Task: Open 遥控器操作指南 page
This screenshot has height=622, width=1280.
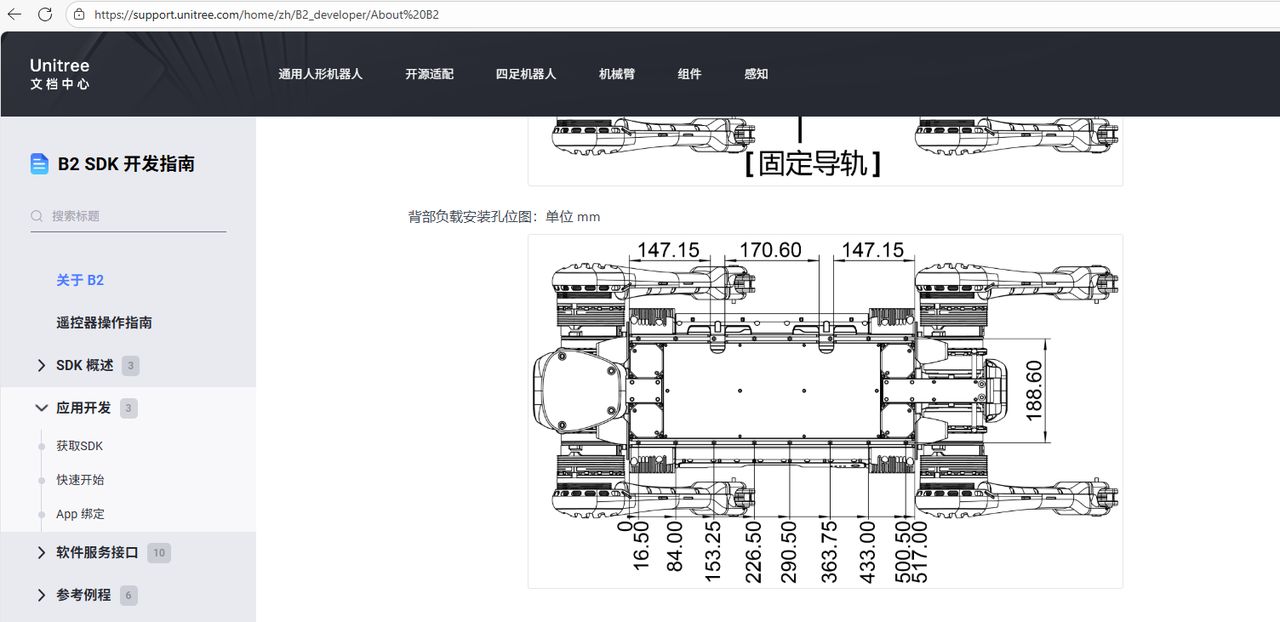Action: (x=104, y=323)
